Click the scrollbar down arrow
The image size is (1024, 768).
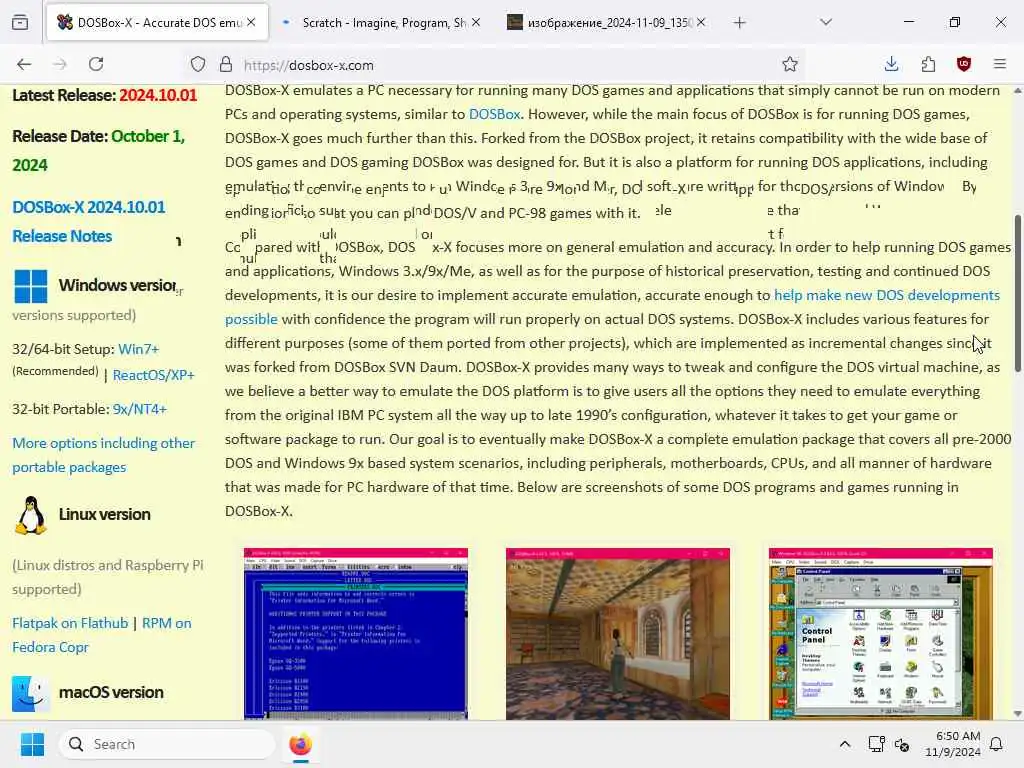[1017, 714]
